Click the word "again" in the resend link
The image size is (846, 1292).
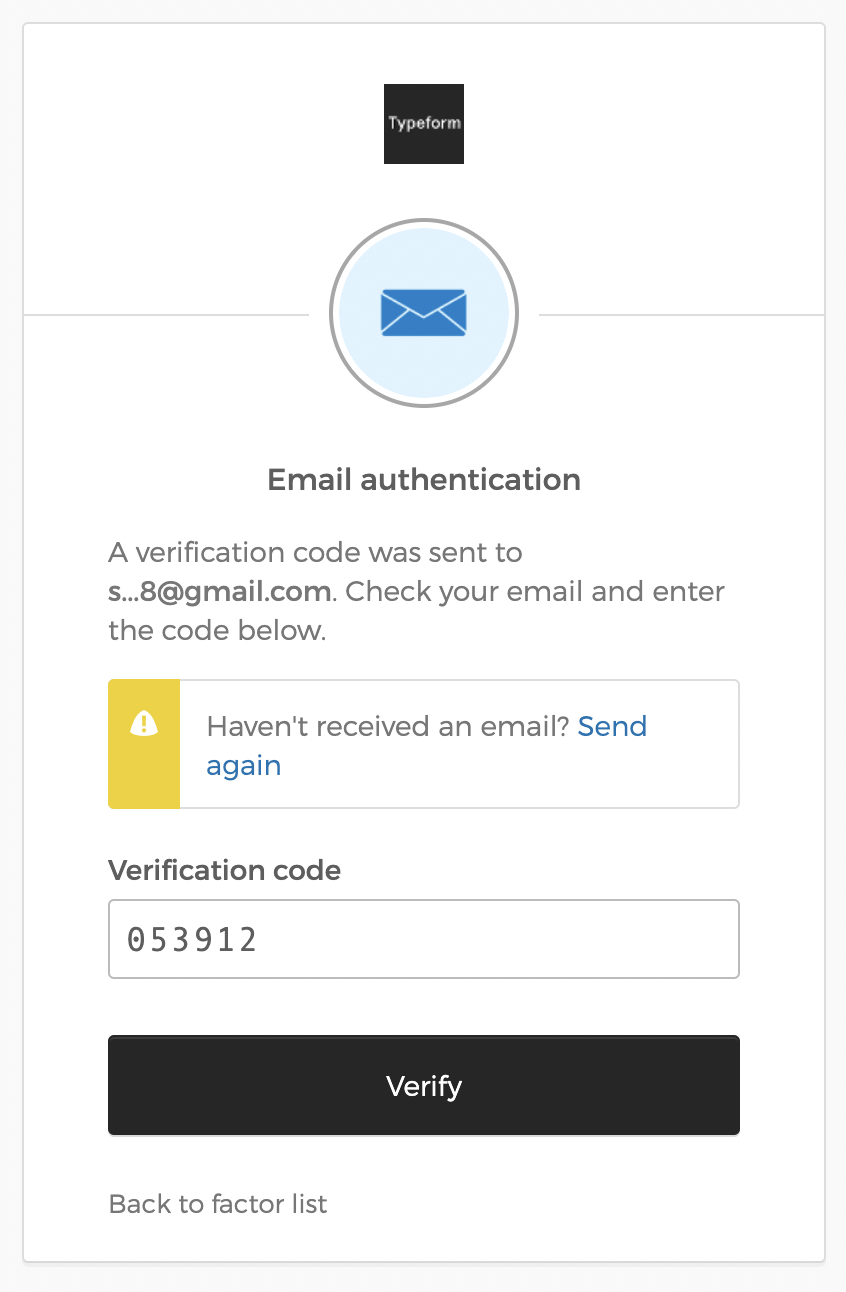coord(244,766)
